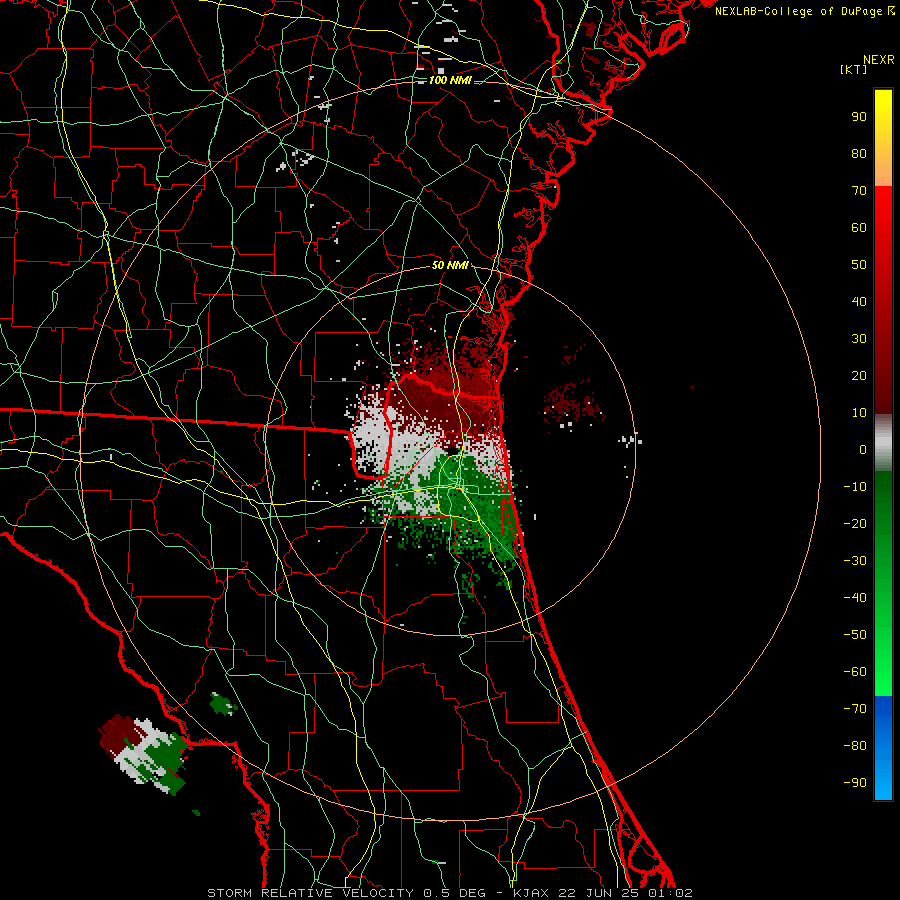The width and height of the screenshot is (900, 900).
Task: Click the -40 value on the velocity scale
Action: pos(855,598)
